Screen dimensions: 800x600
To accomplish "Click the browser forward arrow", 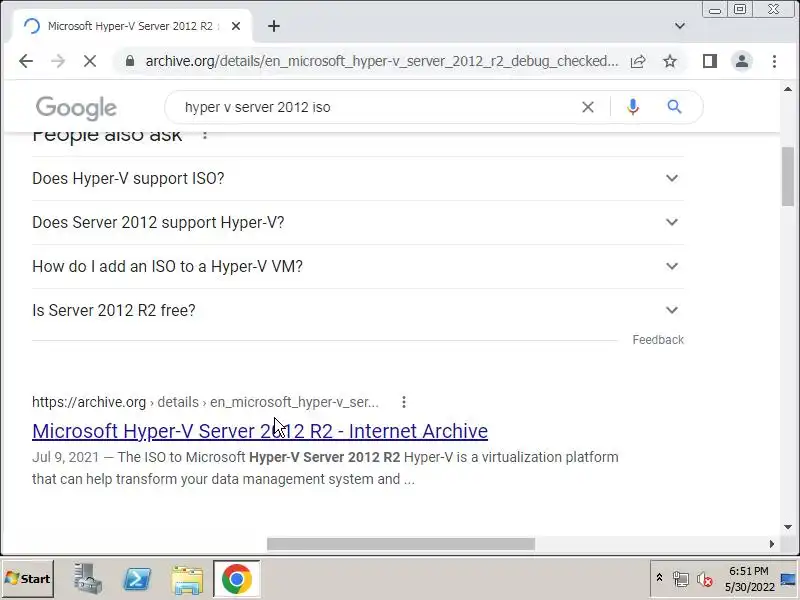I will click(x=58, y=61).
